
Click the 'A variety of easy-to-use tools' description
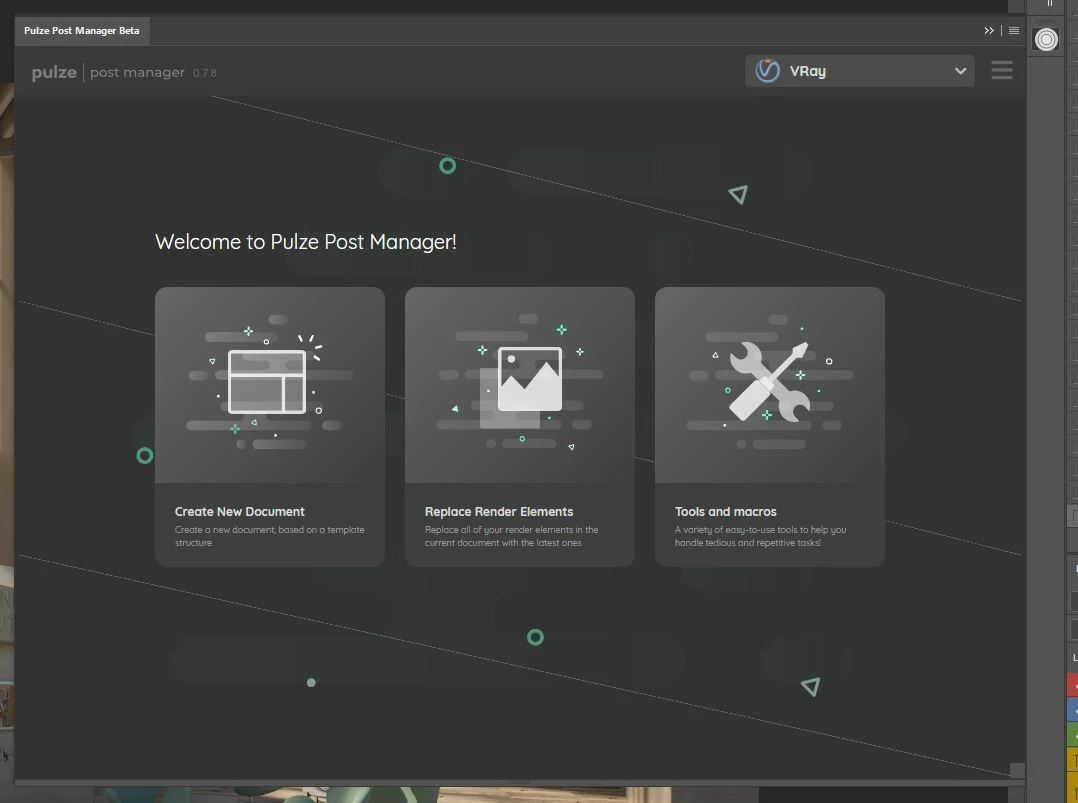(760, 536)
